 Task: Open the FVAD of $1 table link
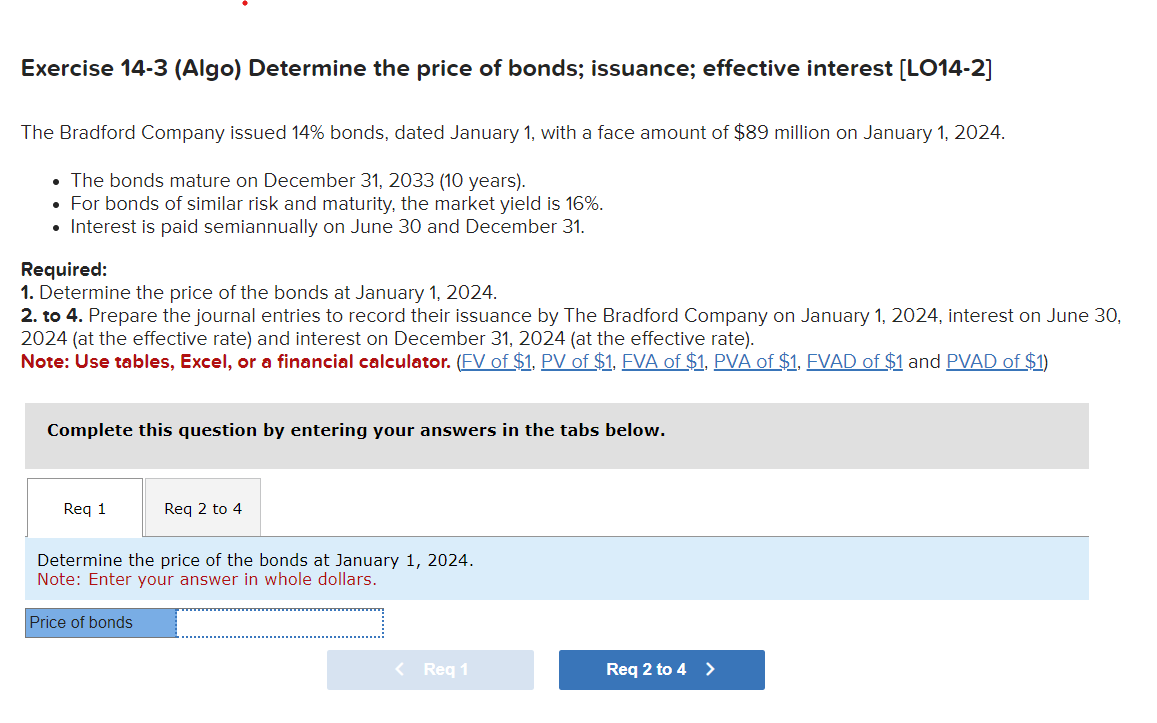pos(854,361)
